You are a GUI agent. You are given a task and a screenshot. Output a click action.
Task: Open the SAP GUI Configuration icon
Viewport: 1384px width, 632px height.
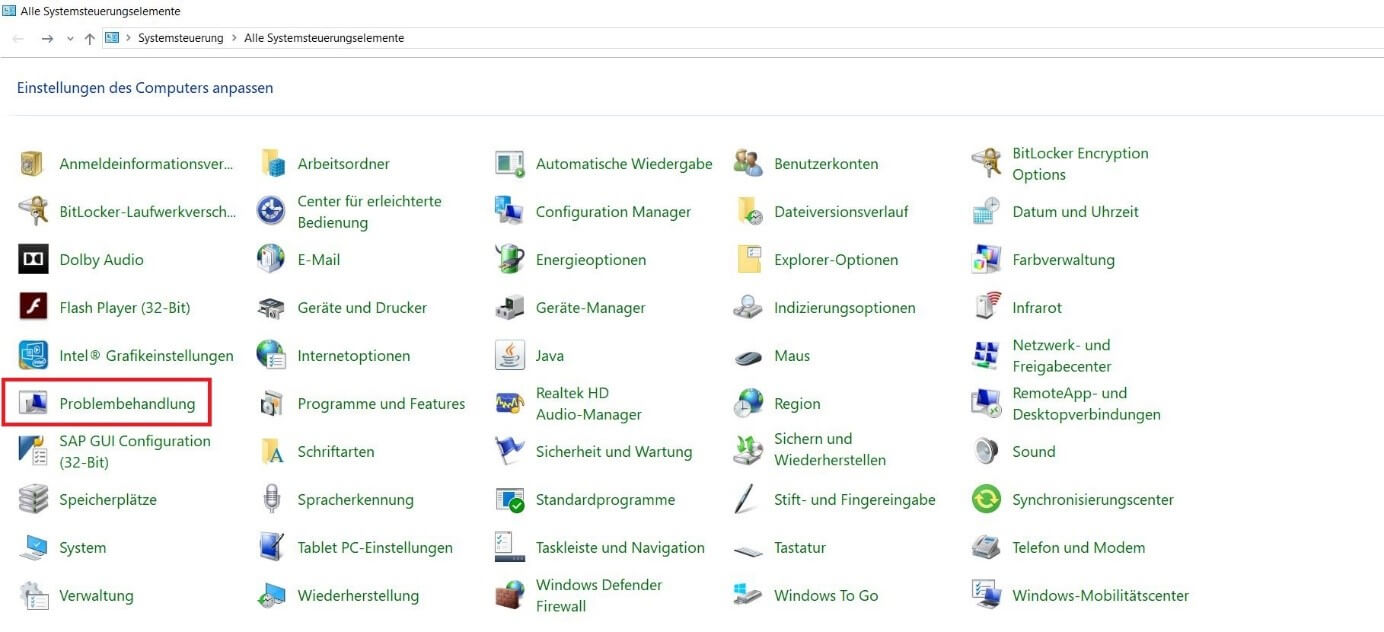[x=33, y=451]
